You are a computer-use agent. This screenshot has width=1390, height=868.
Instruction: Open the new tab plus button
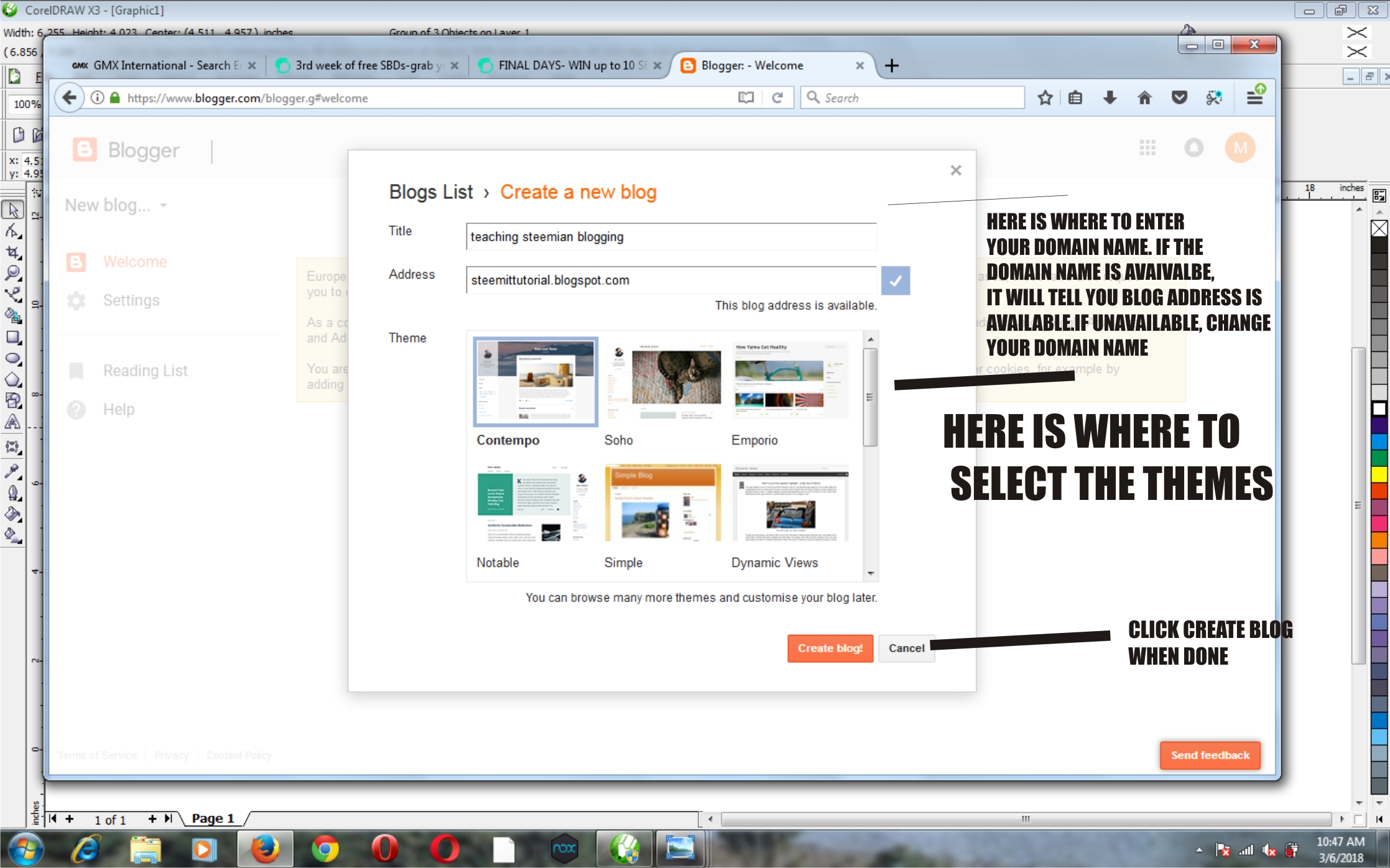click(x=891, y=65)
